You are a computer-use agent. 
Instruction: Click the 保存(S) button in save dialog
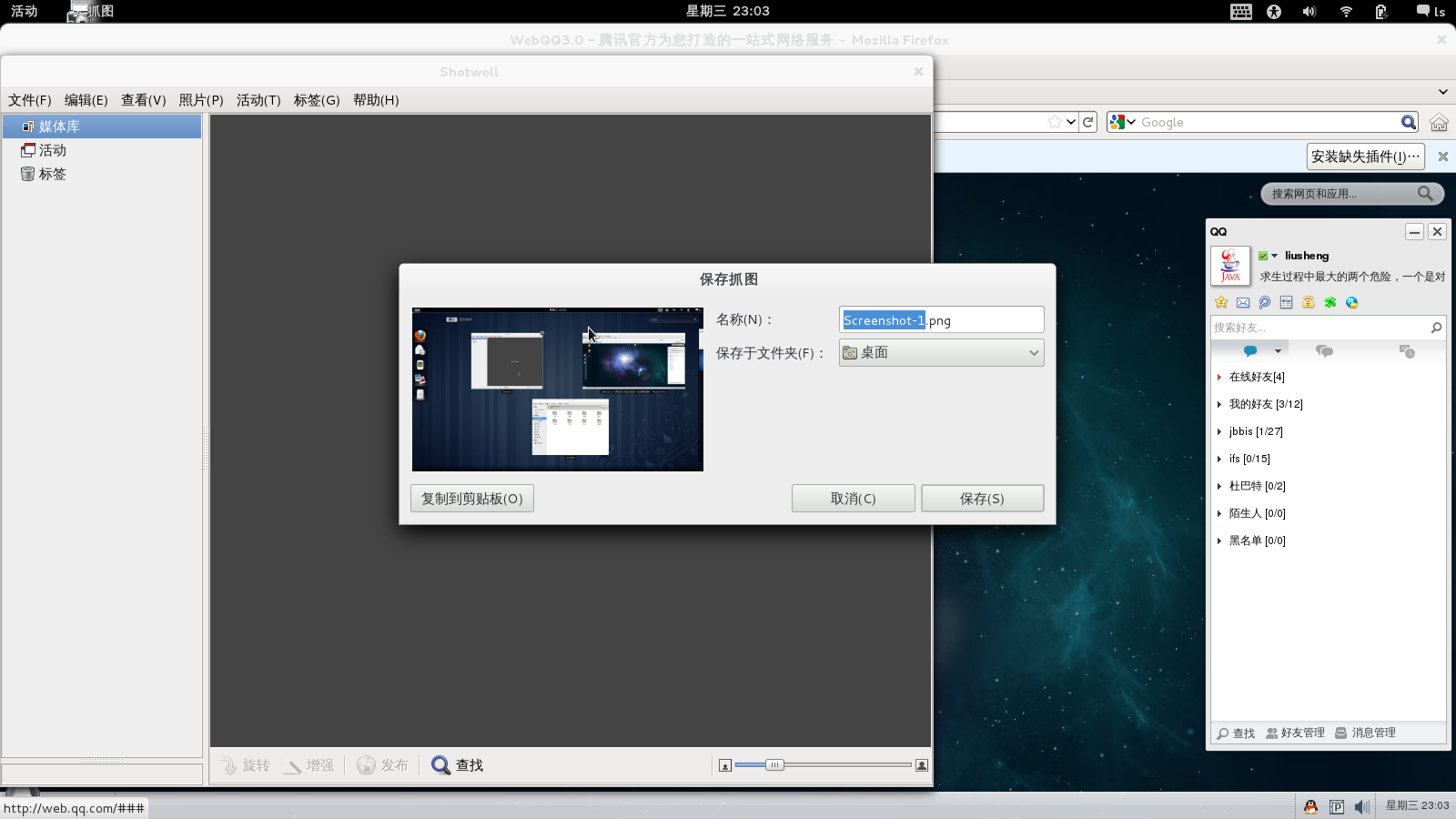point(982,499)
